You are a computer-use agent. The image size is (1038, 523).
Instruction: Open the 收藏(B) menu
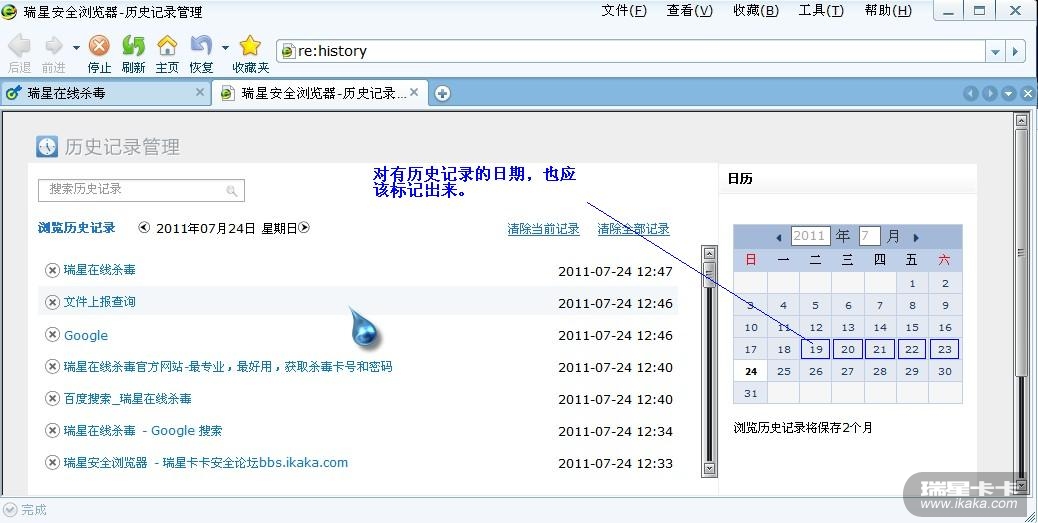[x=756, y=11]
